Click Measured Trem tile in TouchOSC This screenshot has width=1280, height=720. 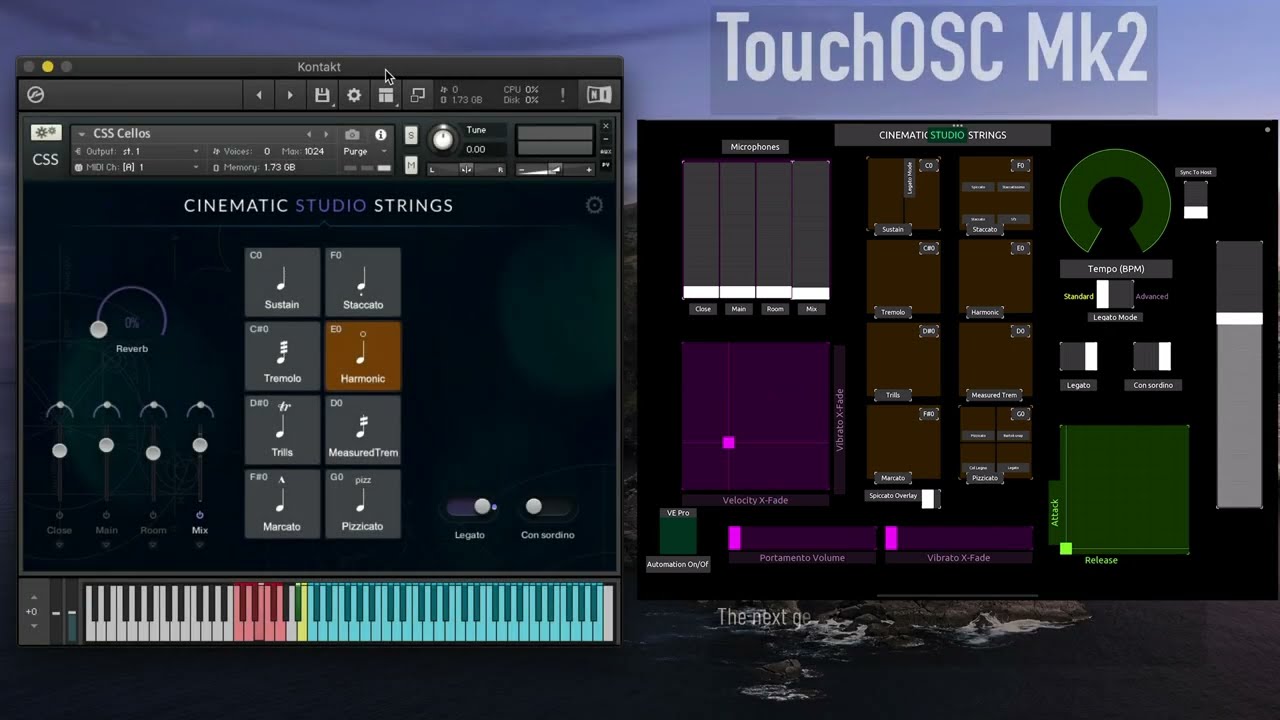click(995, 362)
